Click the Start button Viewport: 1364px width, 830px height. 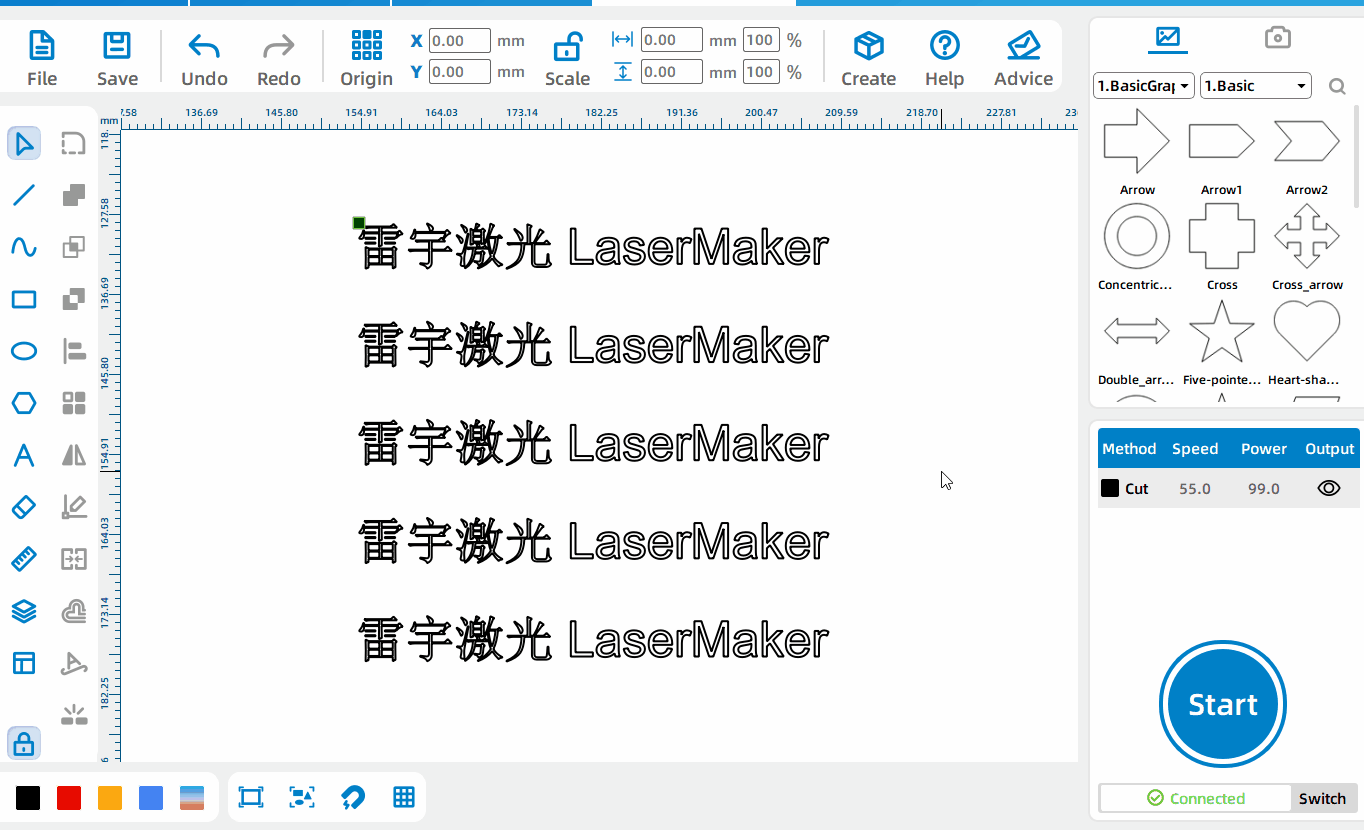pos(1223,705)
